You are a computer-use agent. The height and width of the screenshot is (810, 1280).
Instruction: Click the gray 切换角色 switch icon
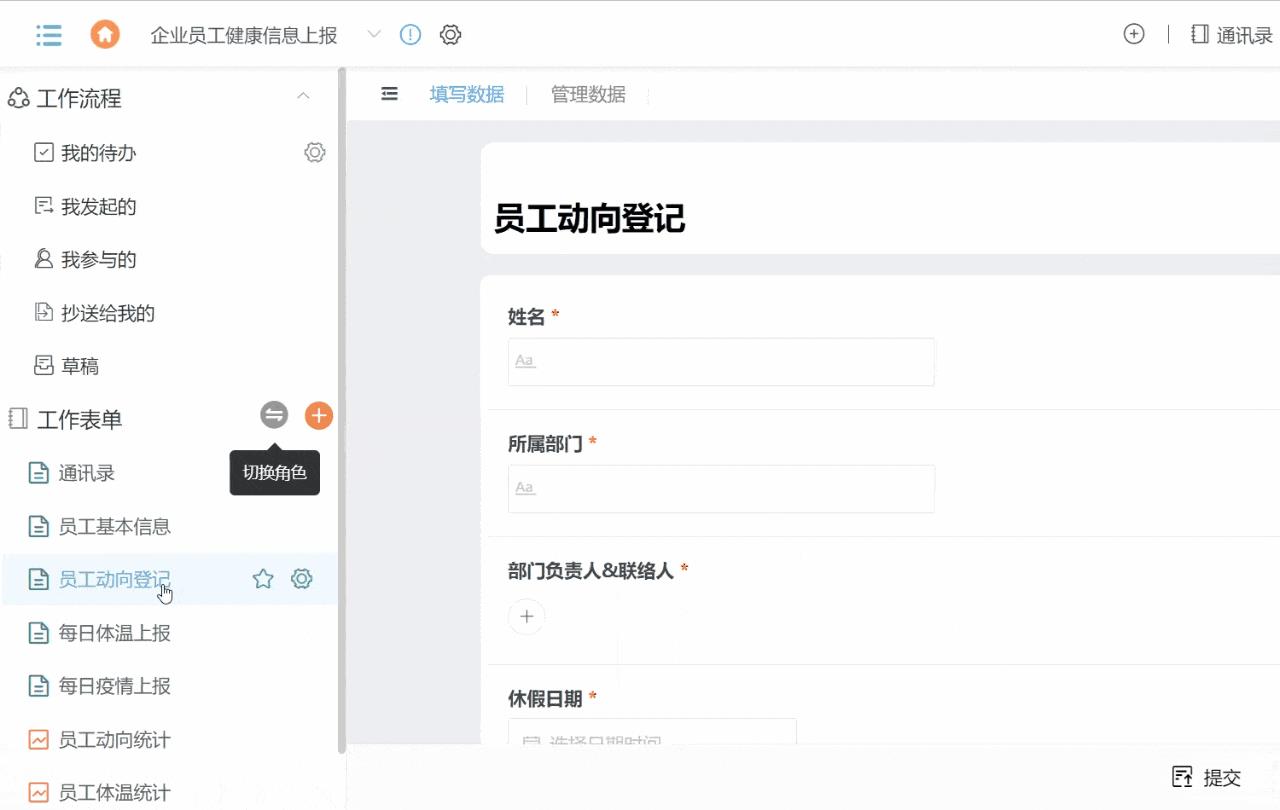(x=274, y=415)
